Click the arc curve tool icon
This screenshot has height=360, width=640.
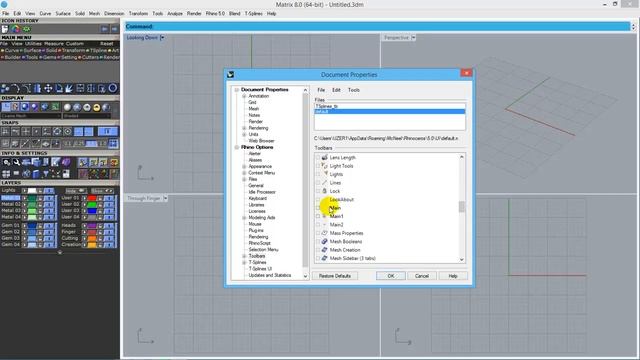(16, 88)
